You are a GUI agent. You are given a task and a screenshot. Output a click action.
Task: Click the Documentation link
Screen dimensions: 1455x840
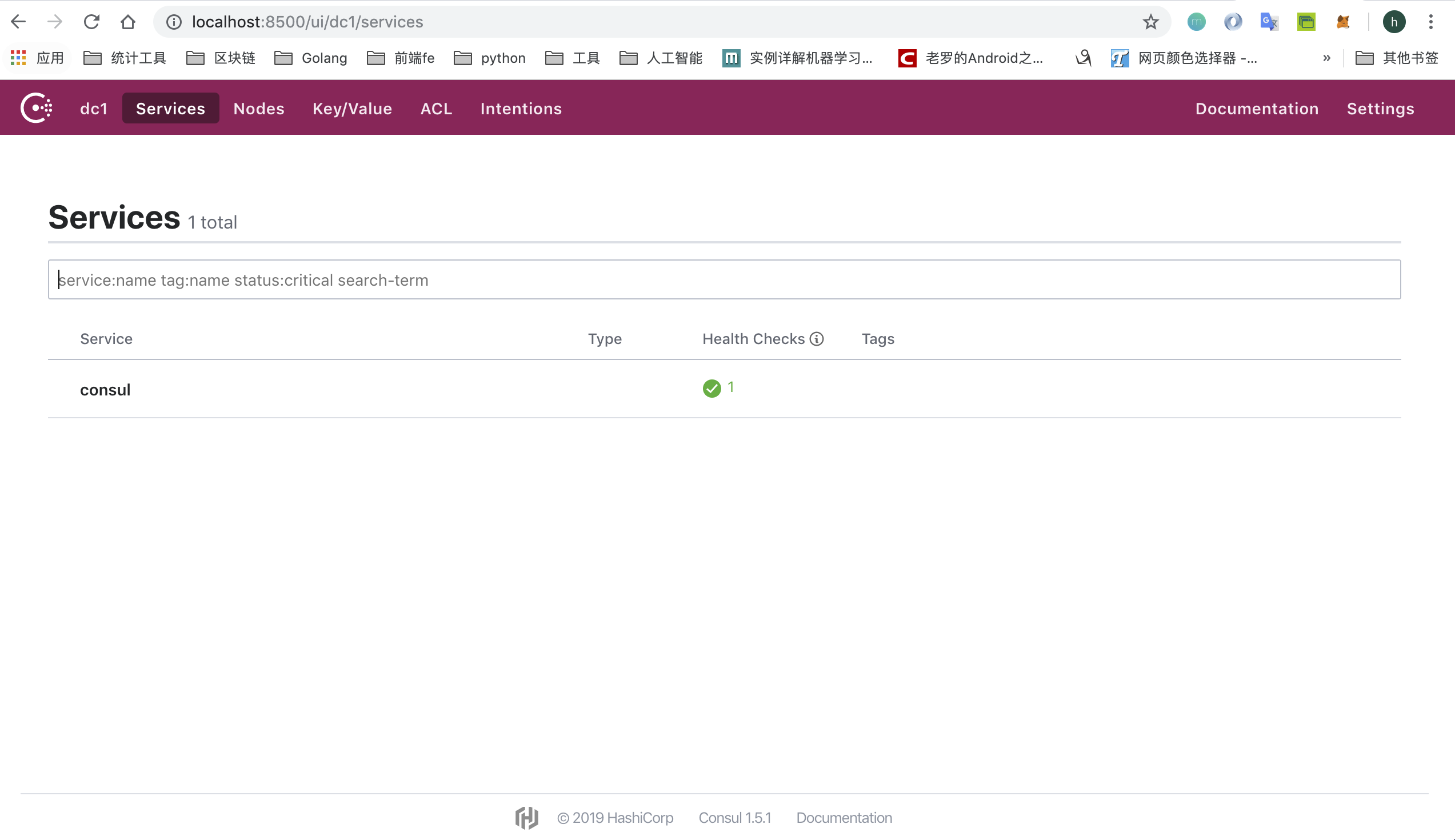point(1257,108)
